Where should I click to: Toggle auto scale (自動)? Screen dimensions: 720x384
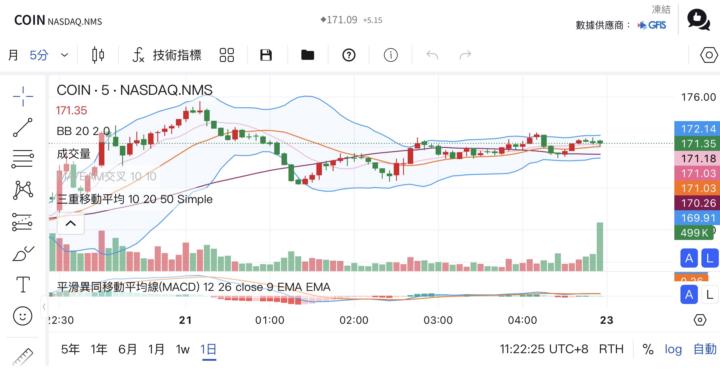pyautogui.click(x=705, y=349)
